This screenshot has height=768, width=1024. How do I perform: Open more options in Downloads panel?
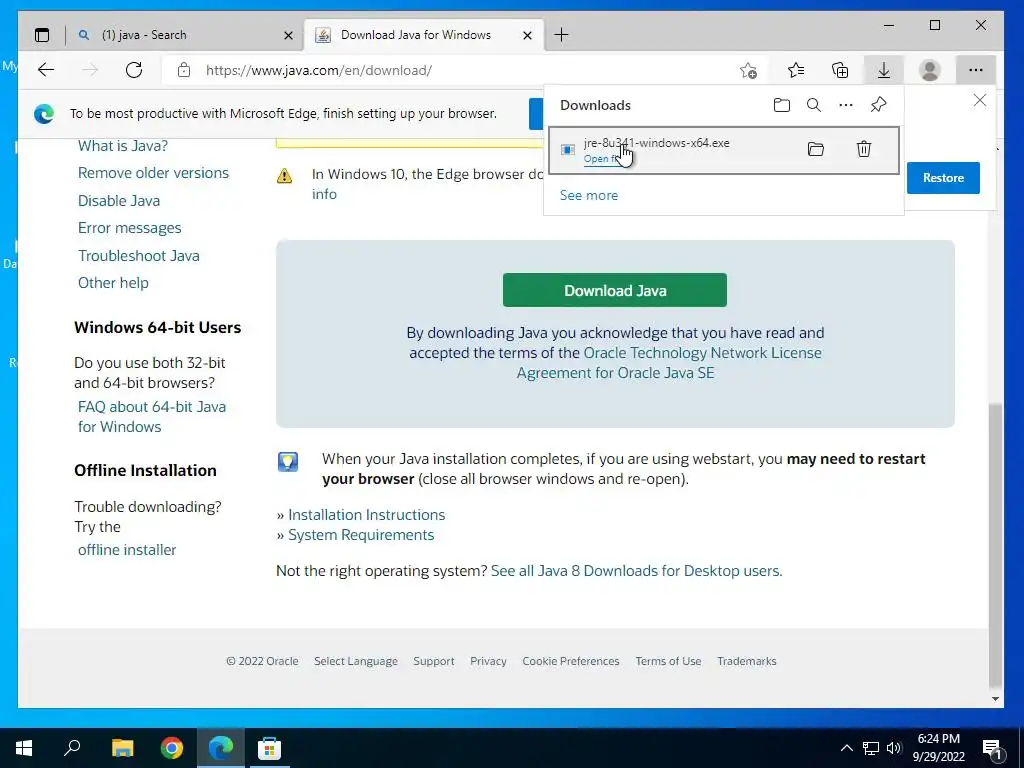[x=846, y=105]
